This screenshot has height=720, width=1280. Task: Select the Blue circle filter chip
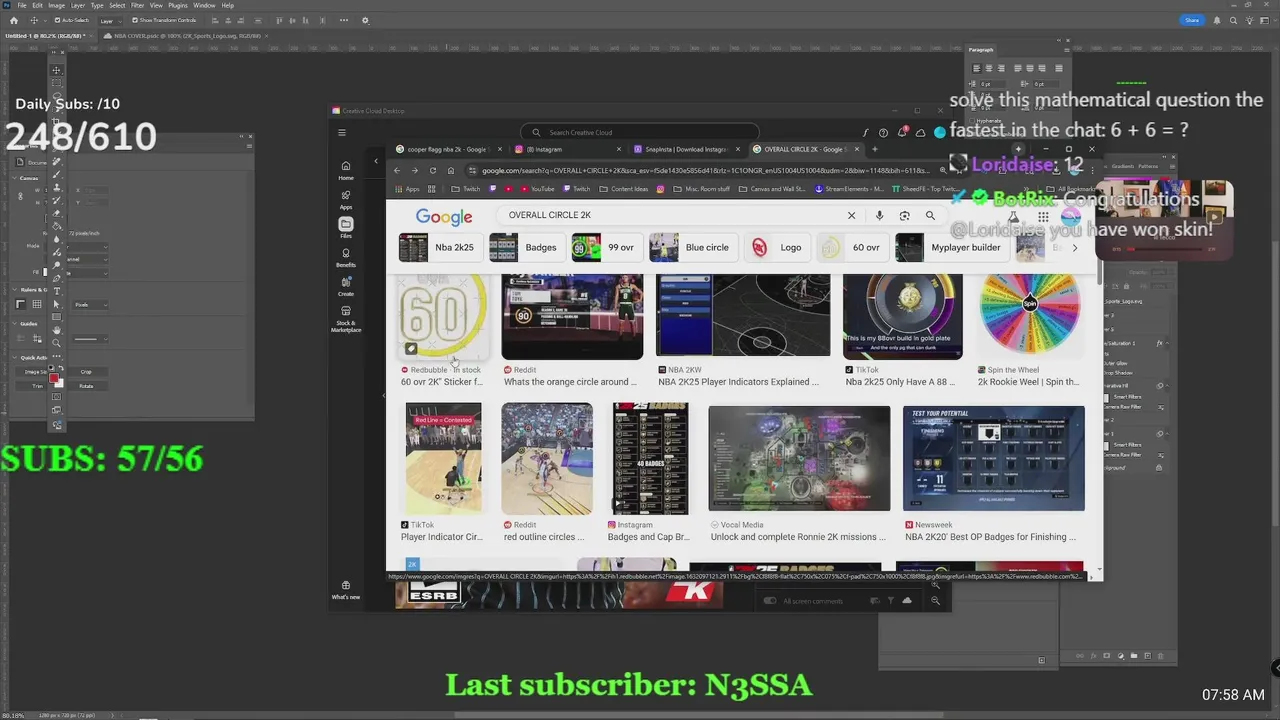click(x=692, y=247)
